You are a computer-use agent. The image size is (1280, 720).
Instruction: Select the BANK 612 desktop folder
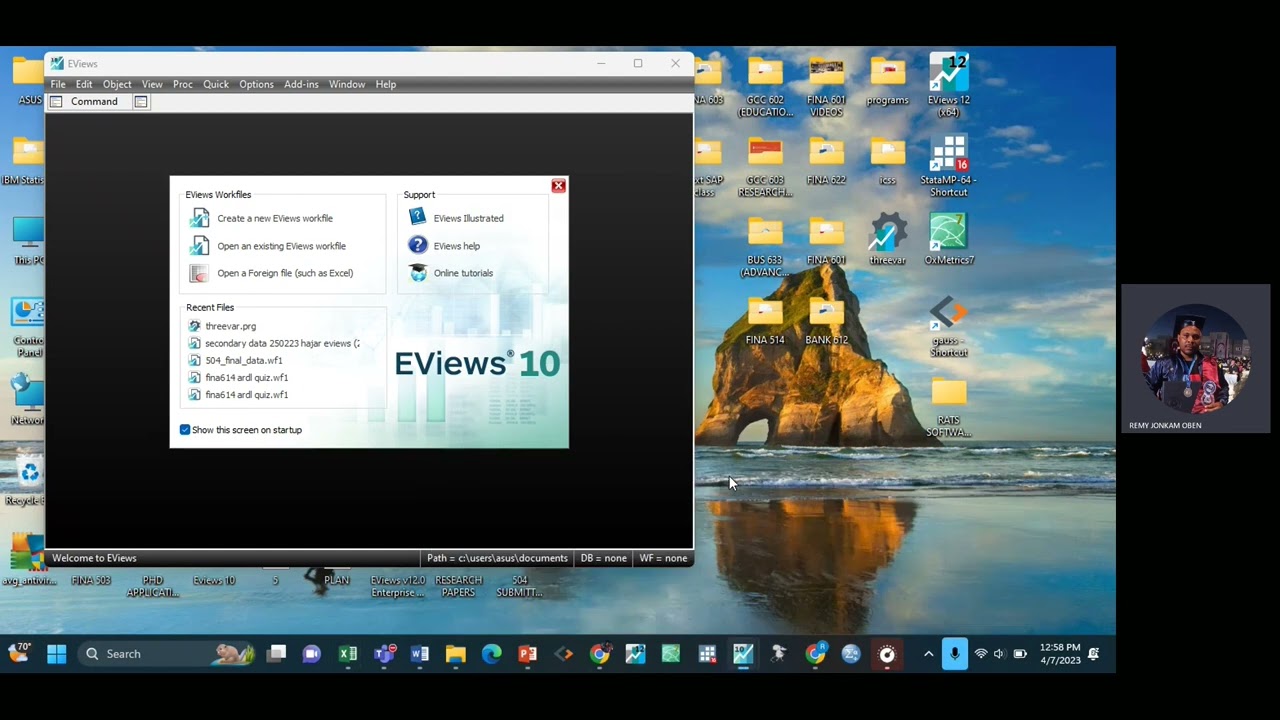point(826,322)
